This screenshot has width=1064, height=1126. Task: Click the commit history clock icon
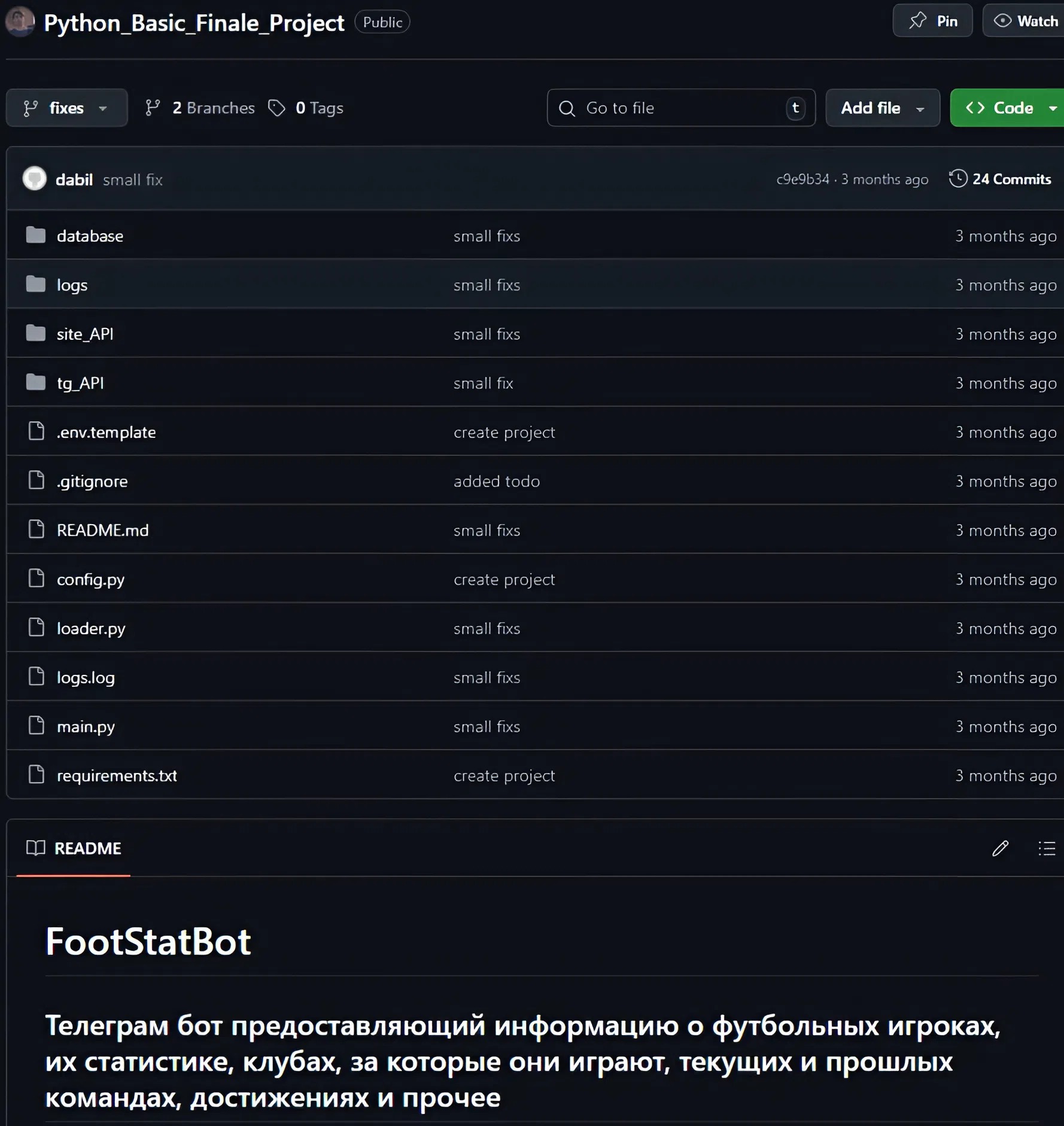pos(958,179)
